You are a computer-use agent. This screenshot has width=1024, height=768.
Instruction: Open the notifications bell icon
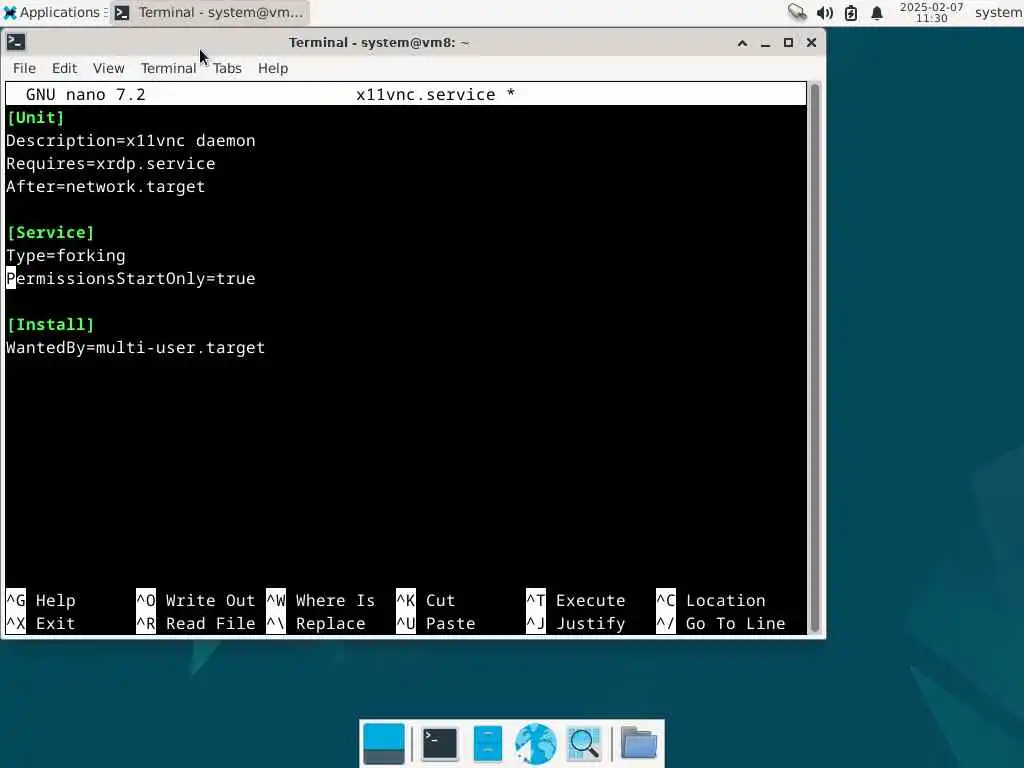[x=877, y=12]
